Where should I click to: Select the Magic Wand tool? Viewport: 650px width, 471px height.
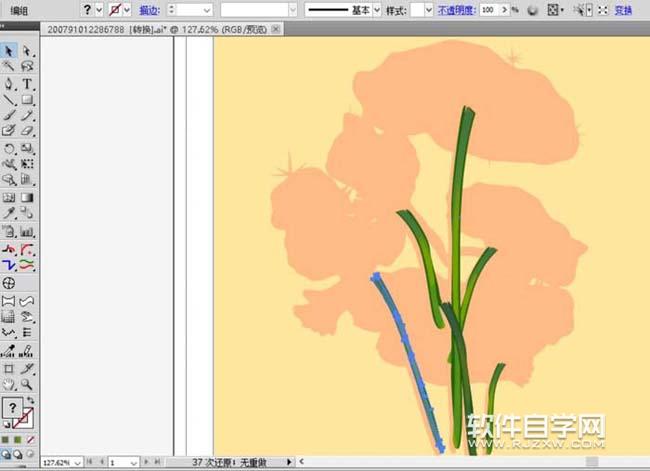pyautogui.click(x=9, y=66)
